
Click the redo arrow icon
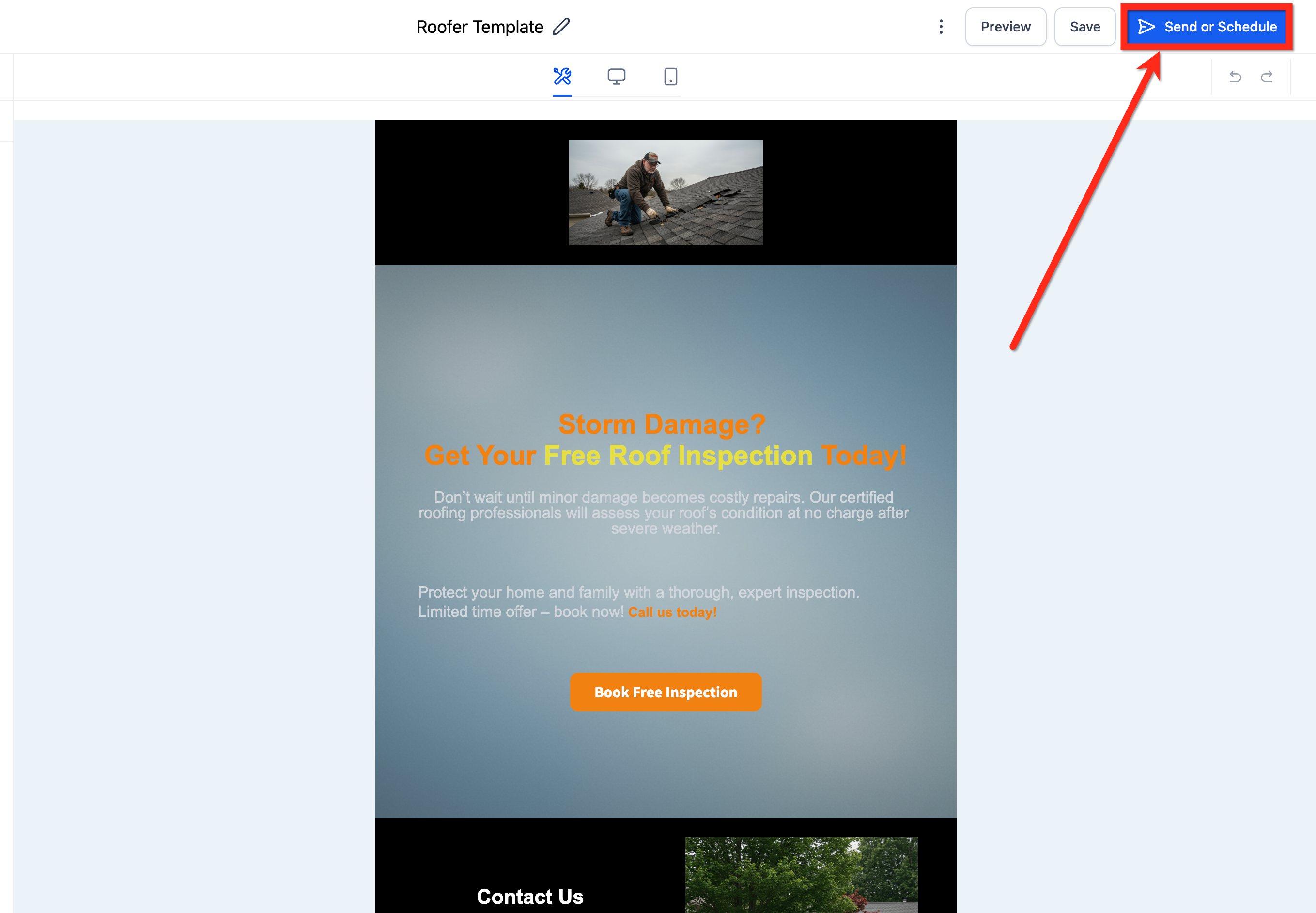click(x=1266, y=77)
